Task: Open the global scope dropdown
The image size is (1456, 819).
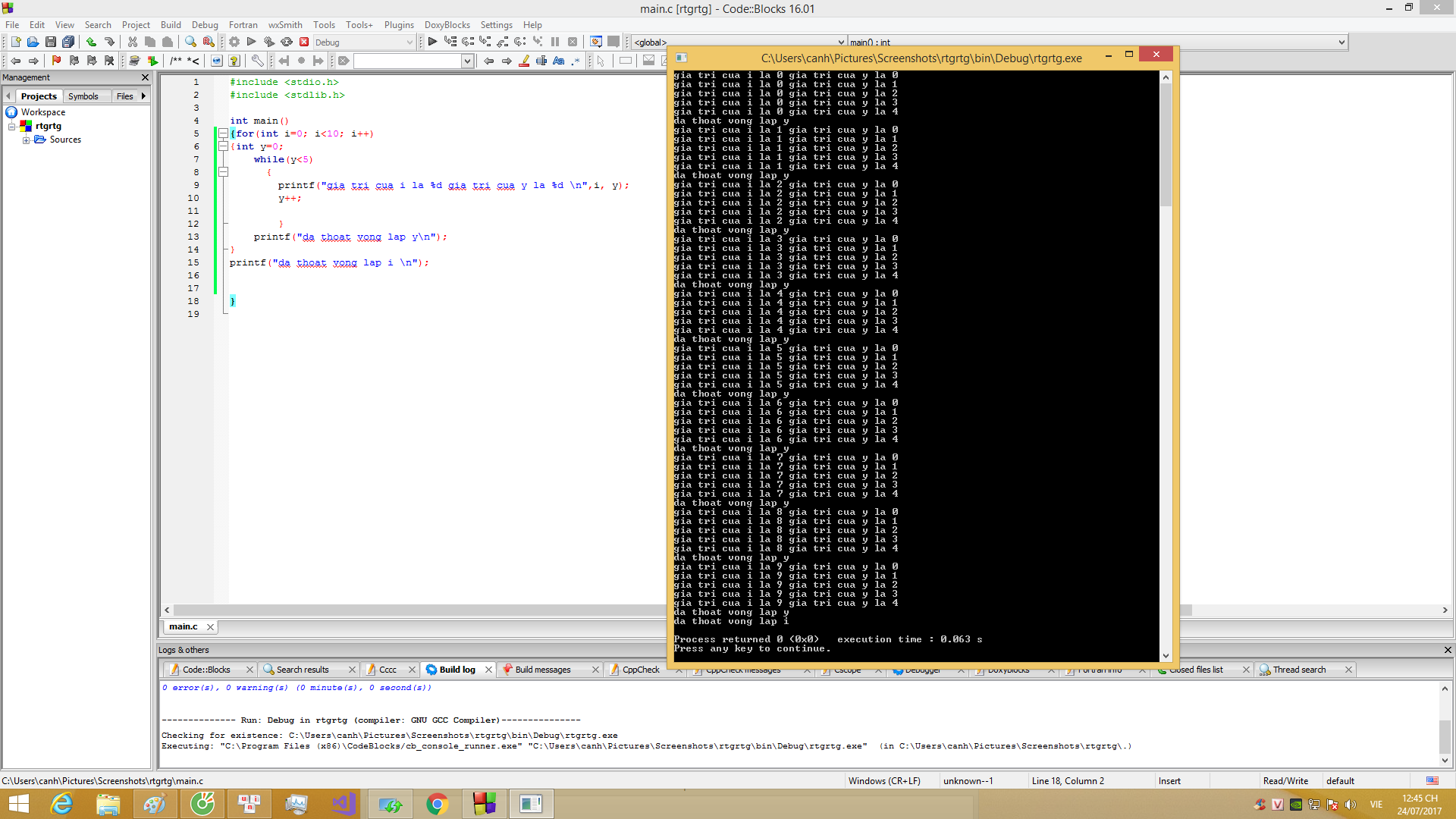Action: pos(841,42)
